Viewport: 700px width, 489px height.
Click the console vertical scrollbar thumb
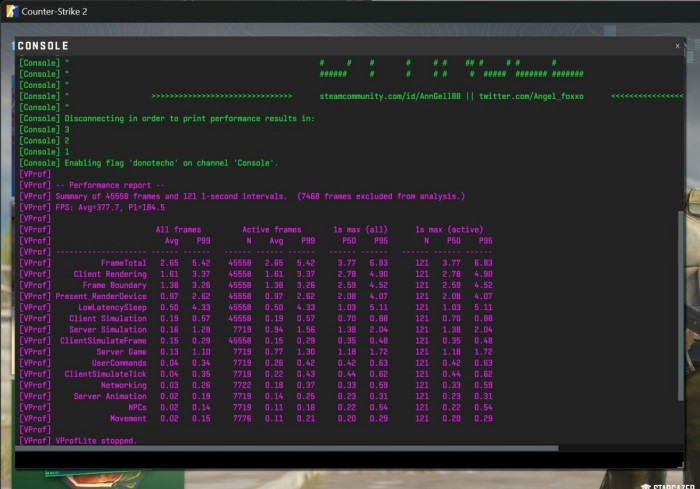click(x=680, y=305)
